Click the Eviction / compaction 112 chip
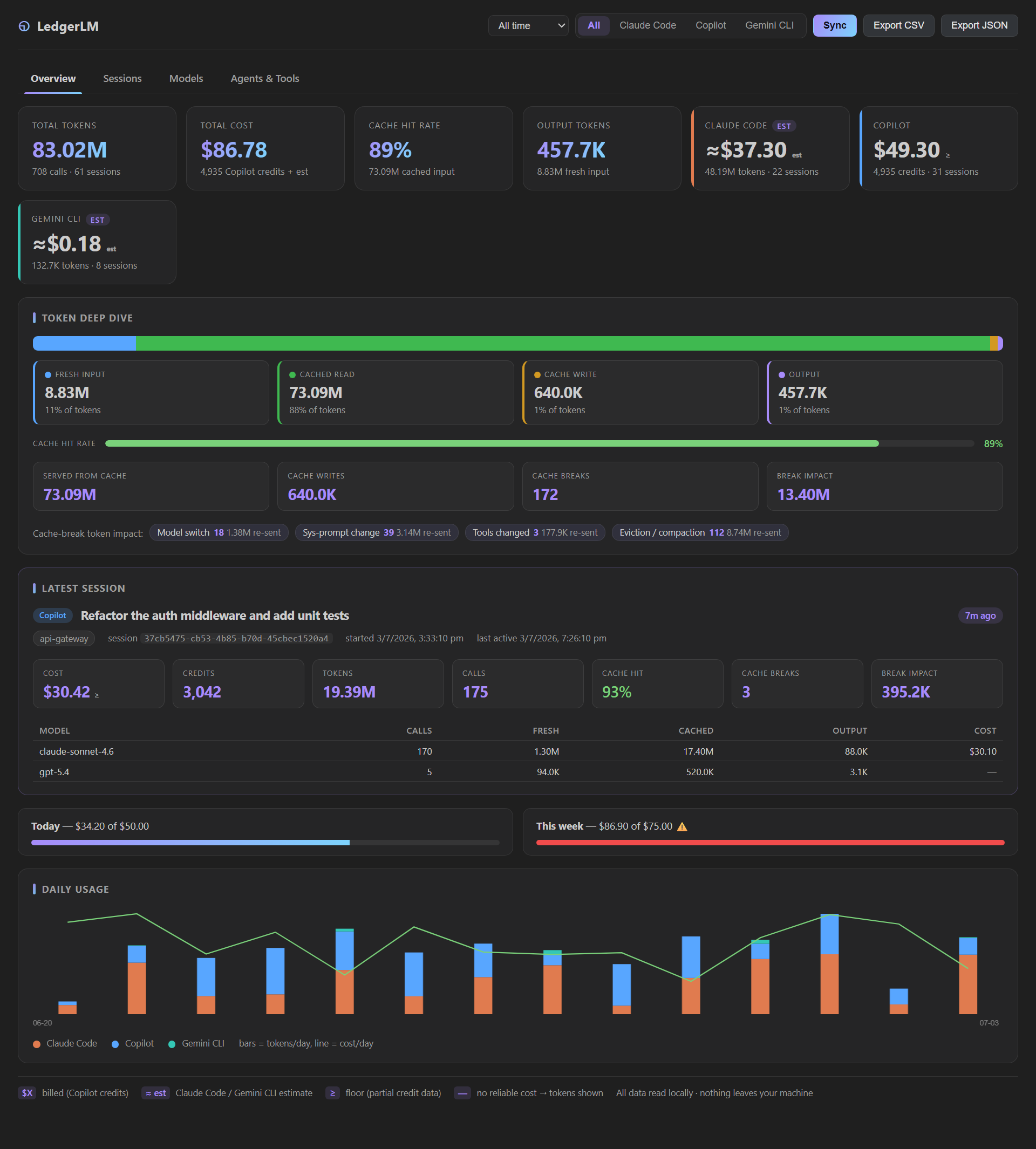 (x=700, y=532)
